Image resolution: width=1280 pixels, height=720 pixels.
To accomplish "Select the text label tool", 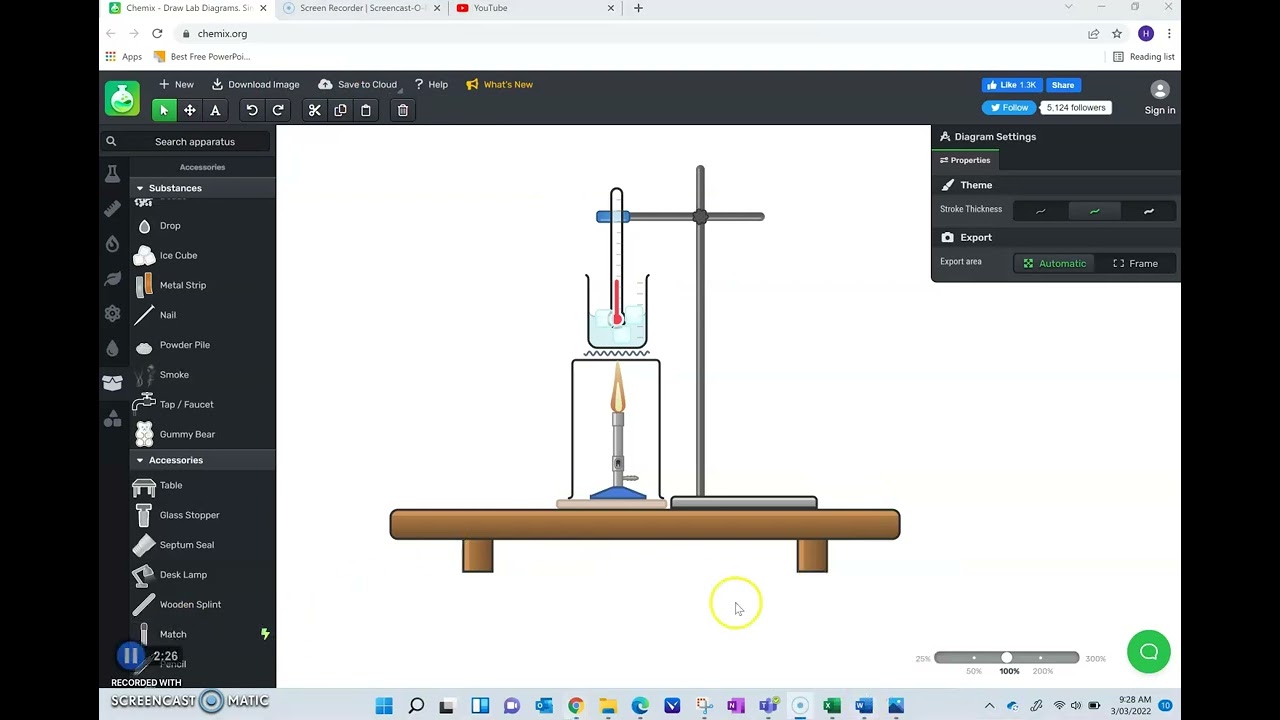I will (x=214, y=110).
